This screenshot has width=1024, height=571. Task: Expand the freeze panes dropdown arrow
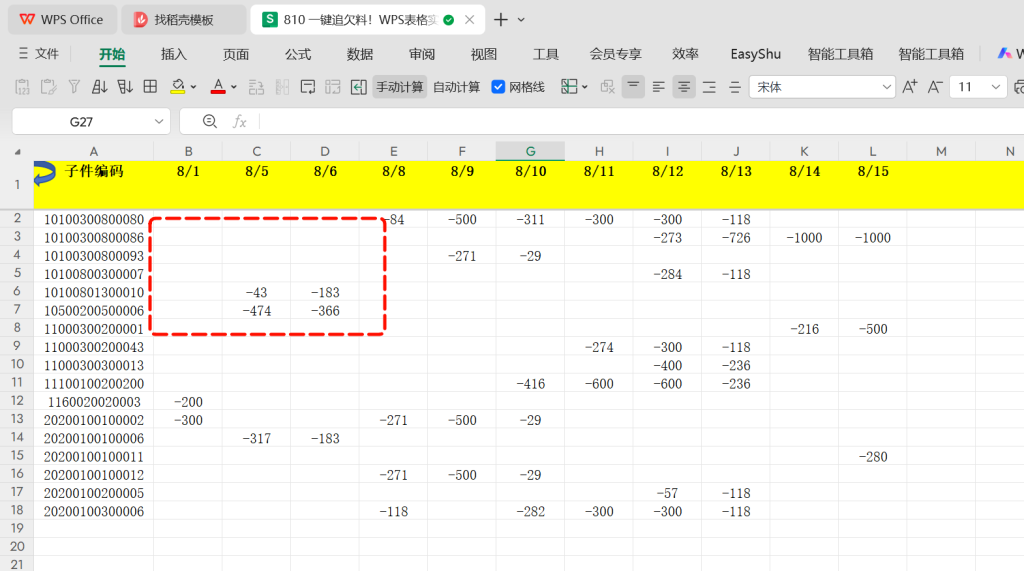tap(584, 87)
